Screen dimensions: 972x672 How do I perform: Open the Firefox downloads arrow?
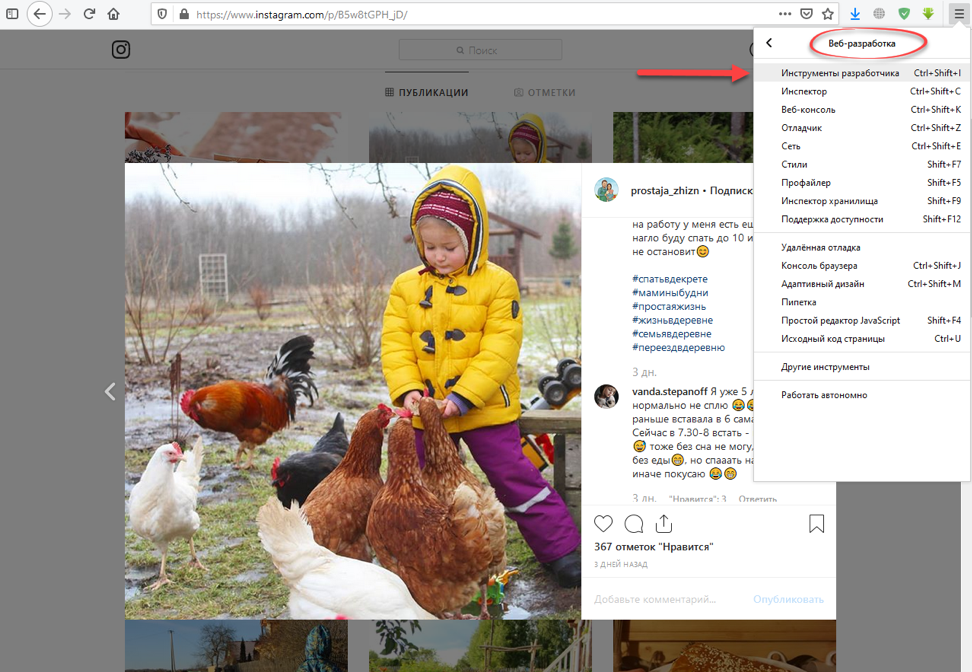coord(855,14)
